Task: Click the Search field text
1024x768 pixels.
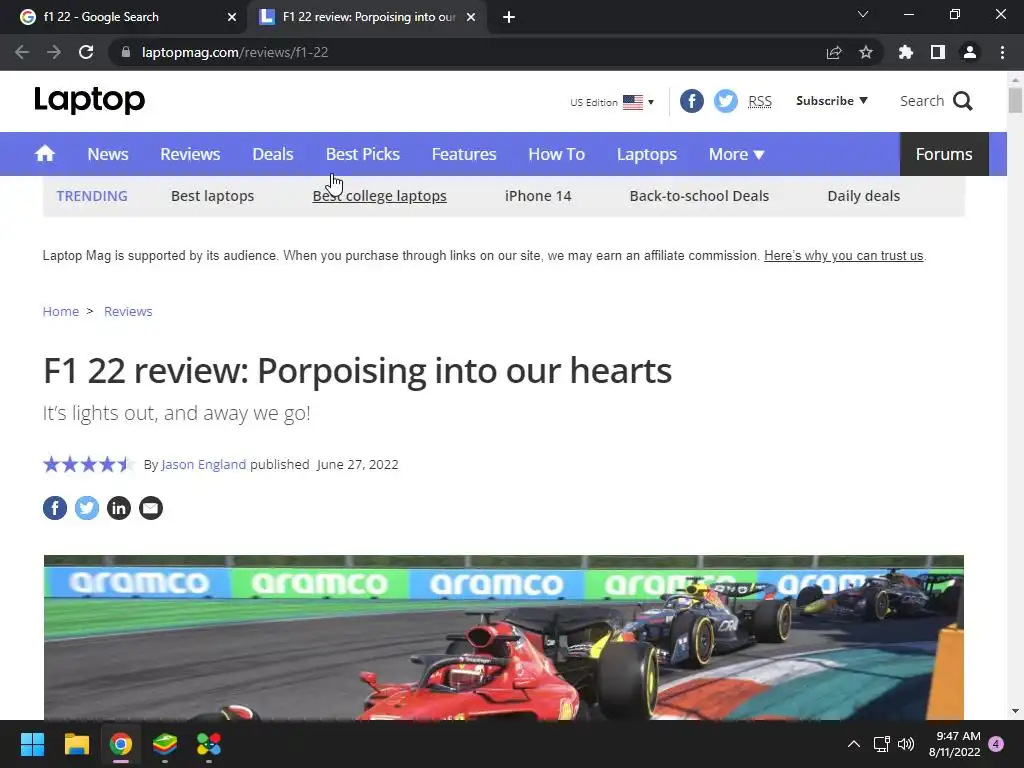Action: point(921,101)
